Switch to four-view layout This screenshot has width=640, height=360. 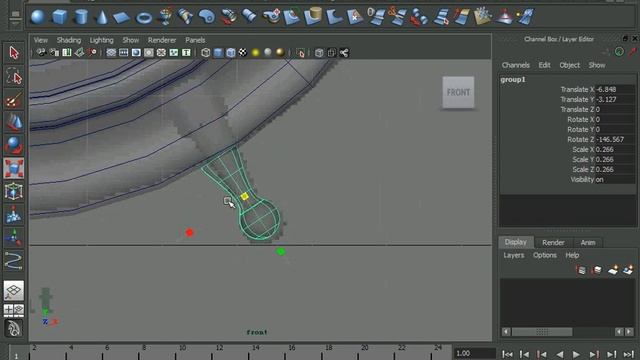pos(14,310)
